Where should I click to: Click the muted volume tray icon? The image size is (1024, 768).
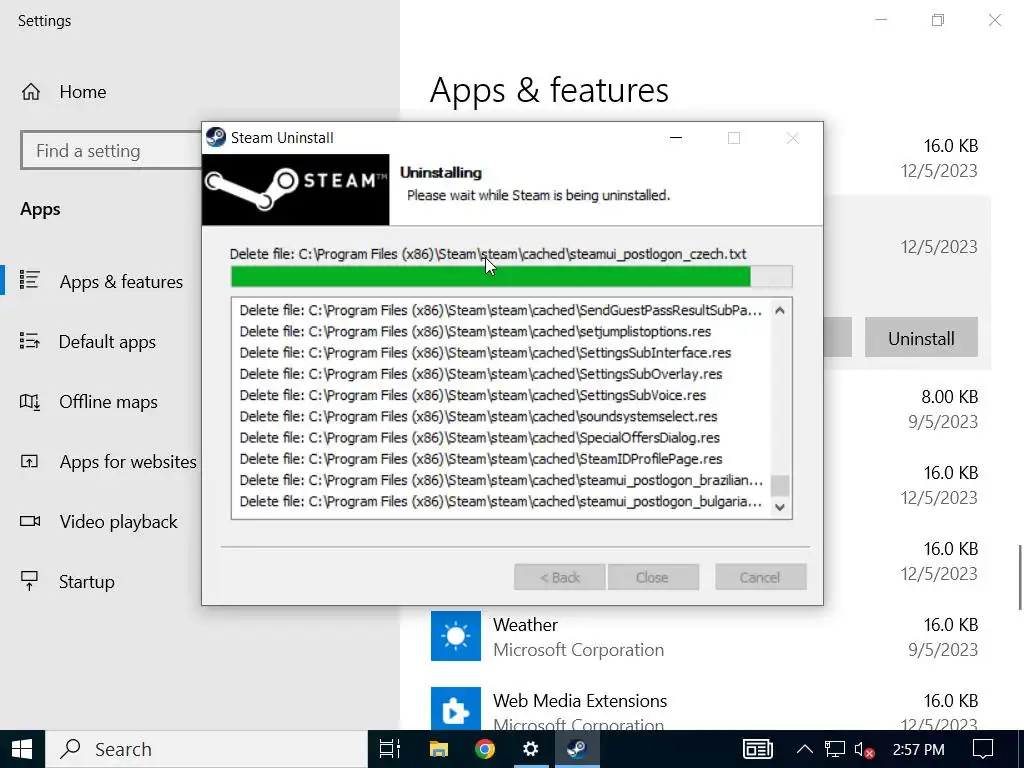[x=864, y=750]
